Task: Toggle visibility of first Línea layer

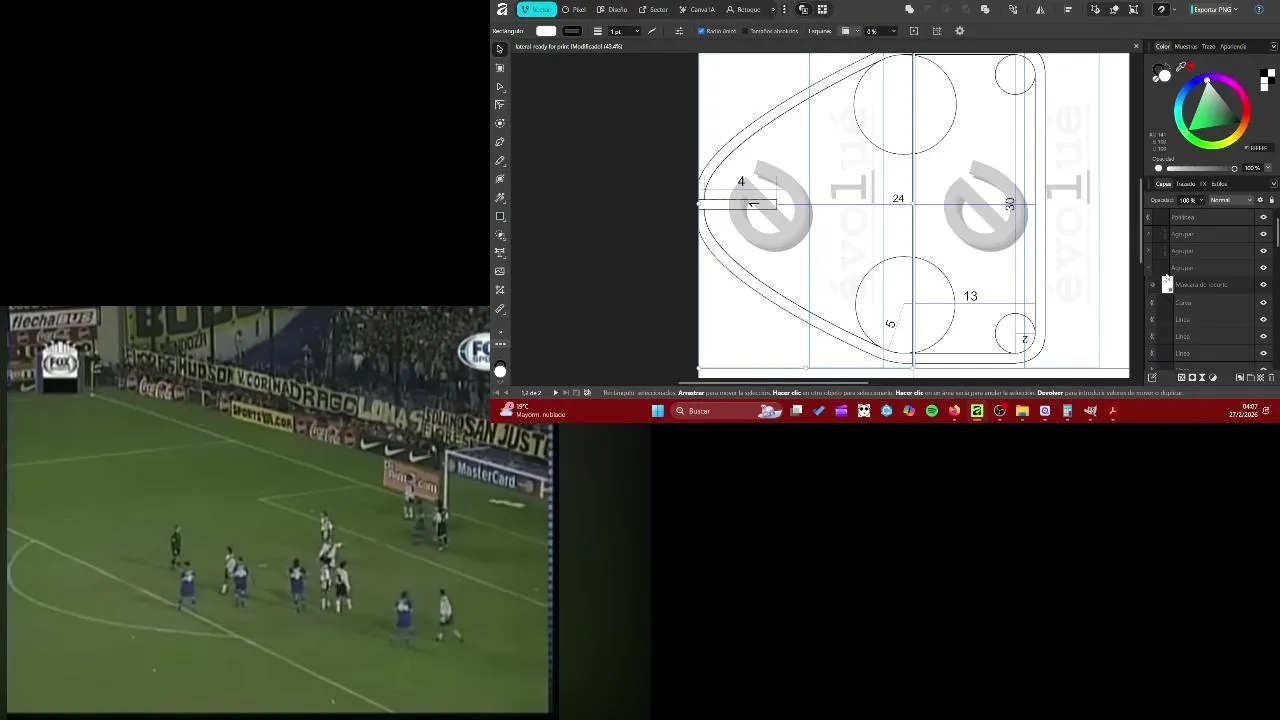Action: tap(1263, 319)
